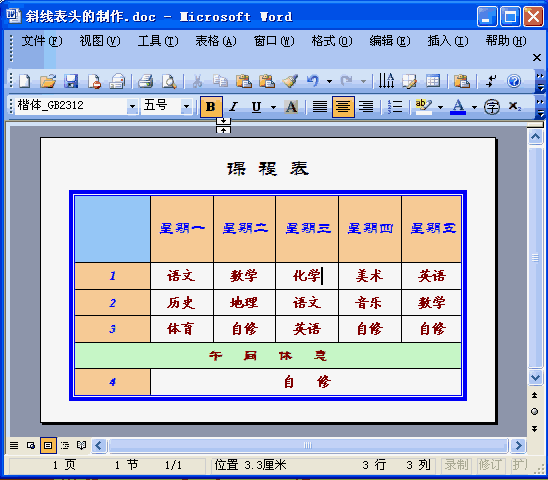This screenshot has height=480, width=548.
Task: Toggle right alignment
Action: pyautogui.click(x=366, y=107)
